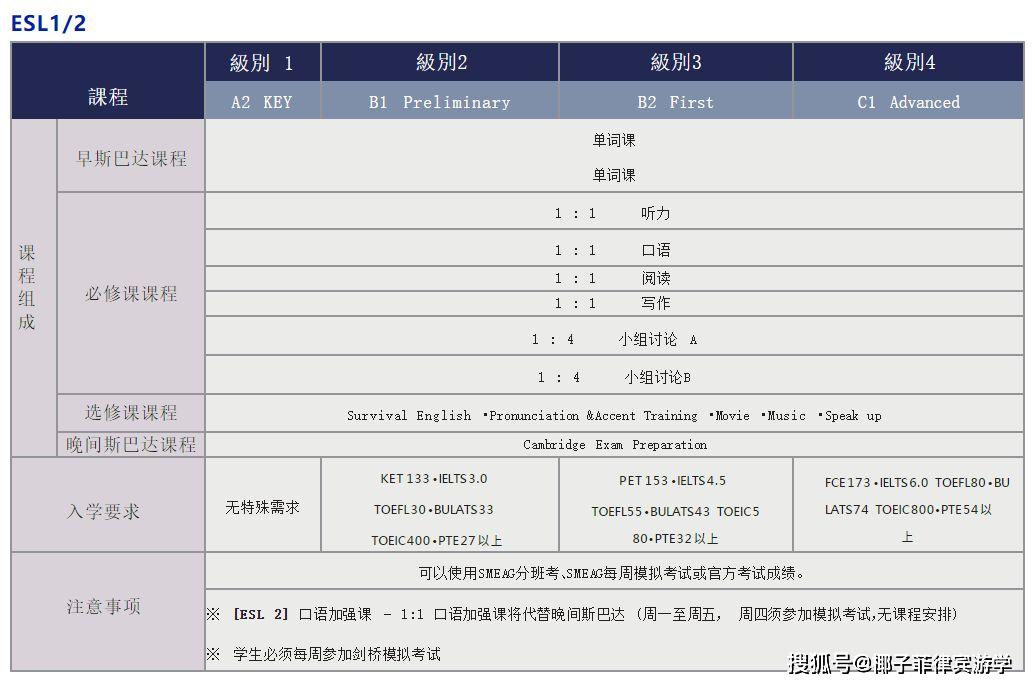Select the 級別3 header cell

tap(675, 63)
